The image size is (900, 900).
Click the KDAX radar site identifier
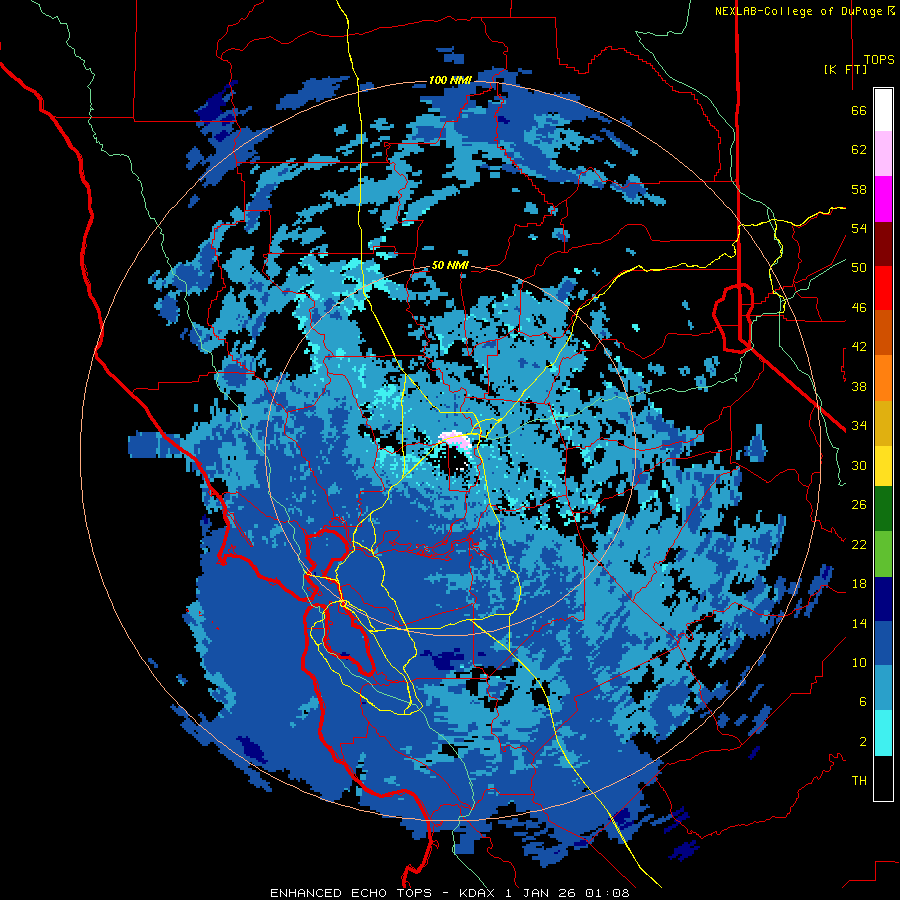coord(478,893)
